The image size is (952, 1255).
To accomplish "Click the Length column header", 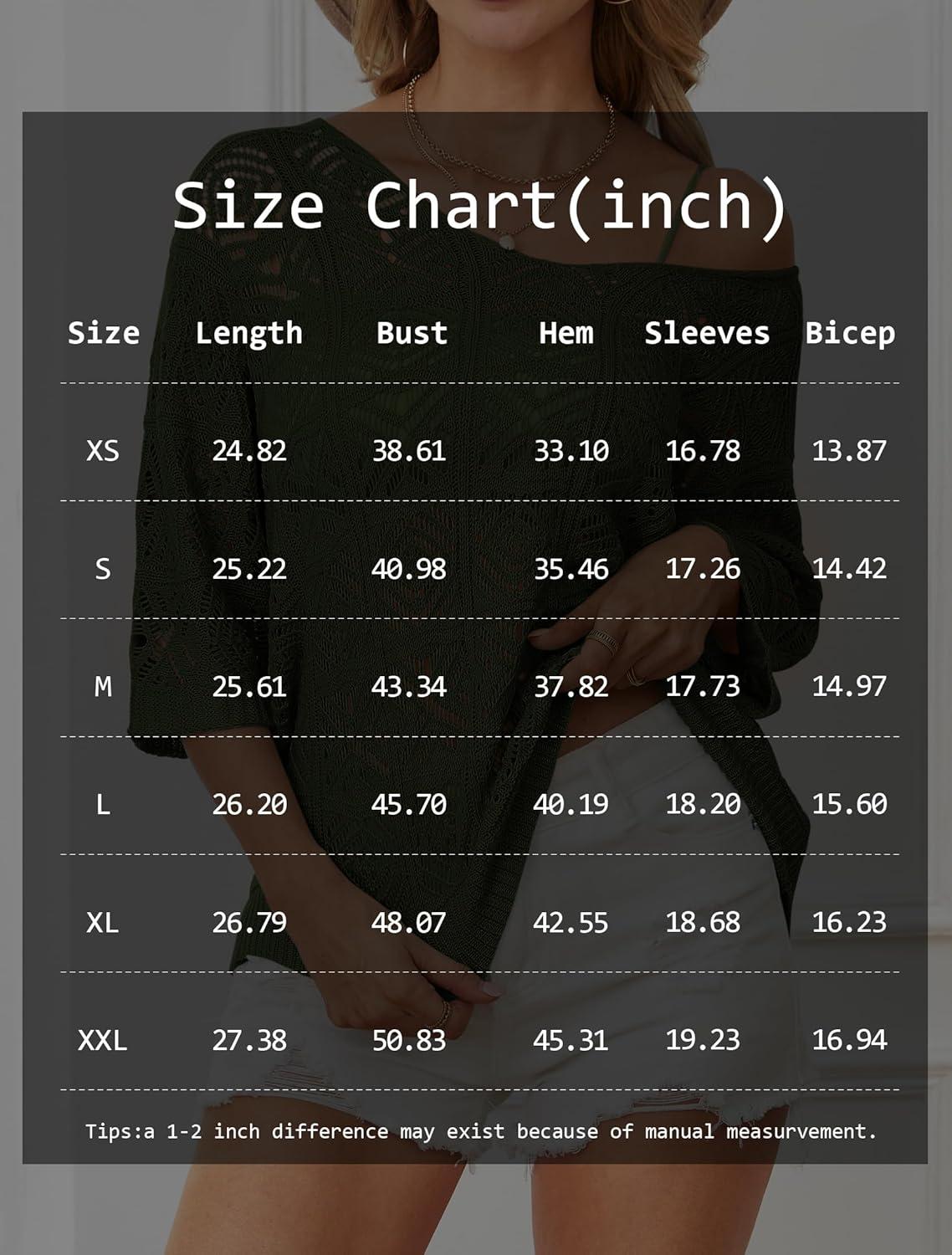I will (x=248, y=333).
